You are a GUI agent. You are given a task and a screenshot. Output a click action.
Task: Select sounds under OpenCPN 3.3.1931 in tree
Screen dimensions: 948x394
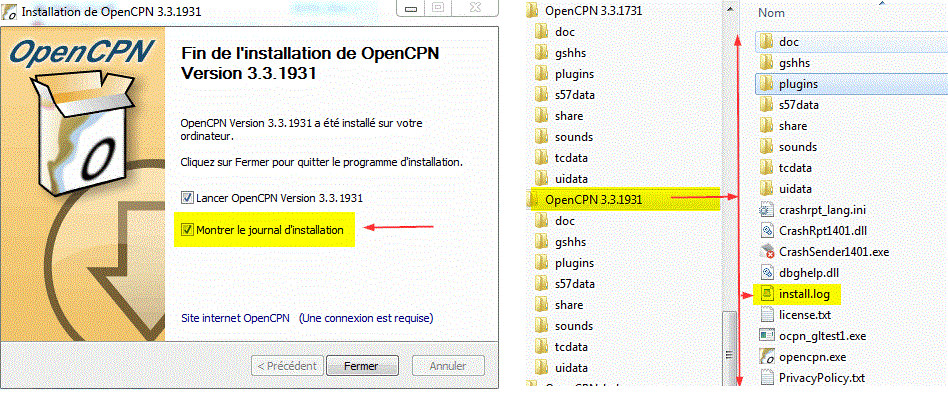pyautogui.click(x=573, y=326)
